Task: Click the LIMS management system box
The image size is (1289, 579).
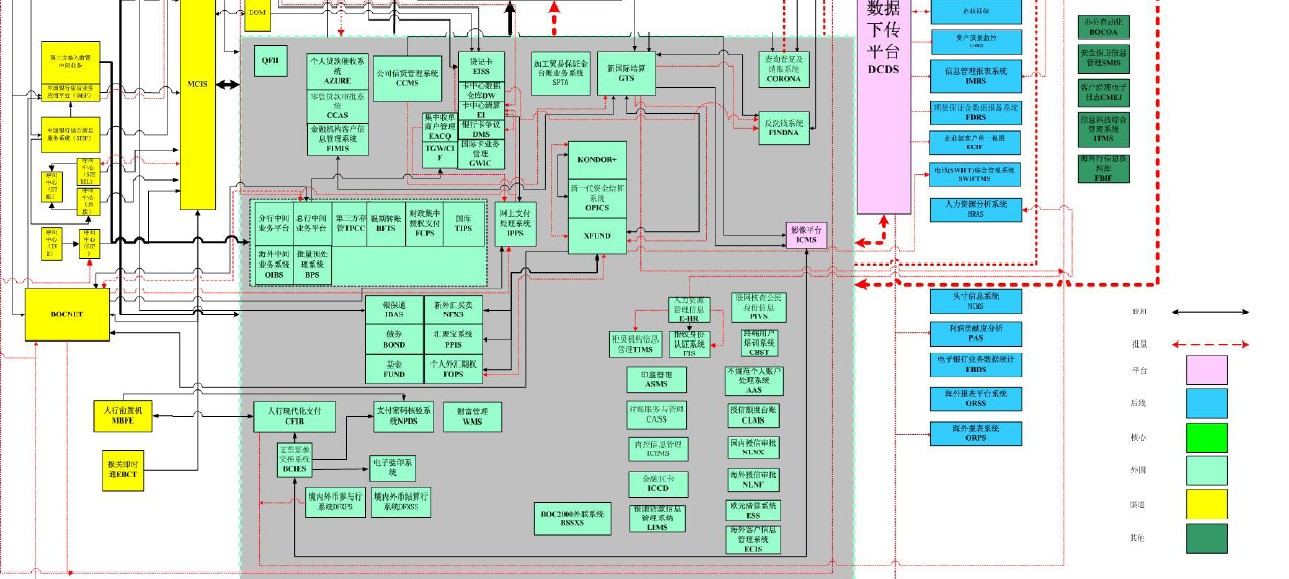Action: (x=657, y=519)
